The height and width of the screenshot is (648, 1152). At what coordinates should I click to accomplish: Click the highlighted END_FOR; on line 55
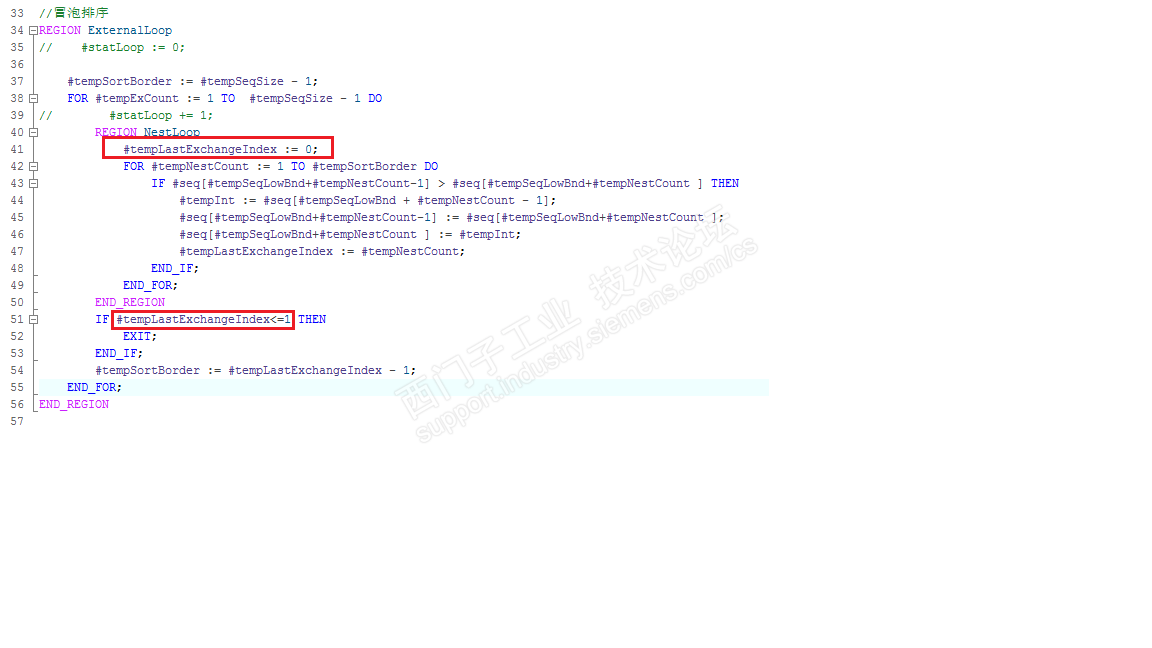(x=94, y=387)
